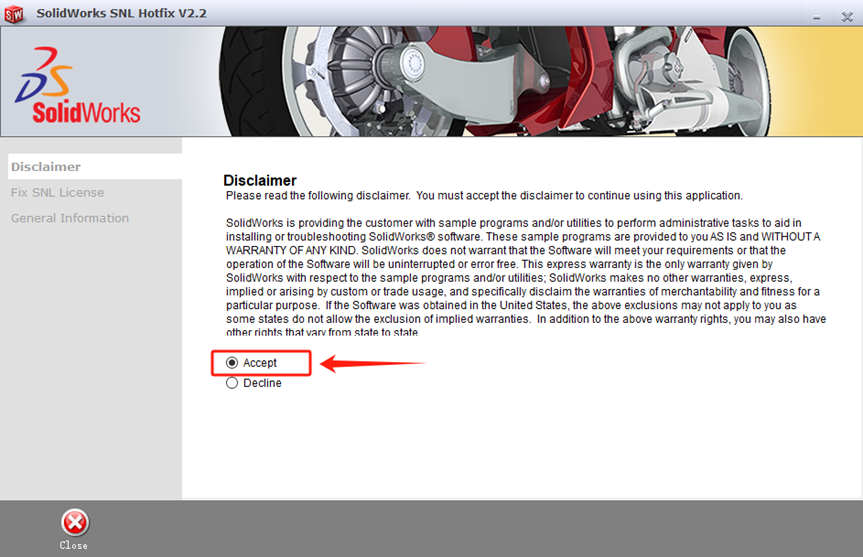Open the Disclaimer section in the sidebar
This screenshot has height=557, width=863.
coord(95,167)
